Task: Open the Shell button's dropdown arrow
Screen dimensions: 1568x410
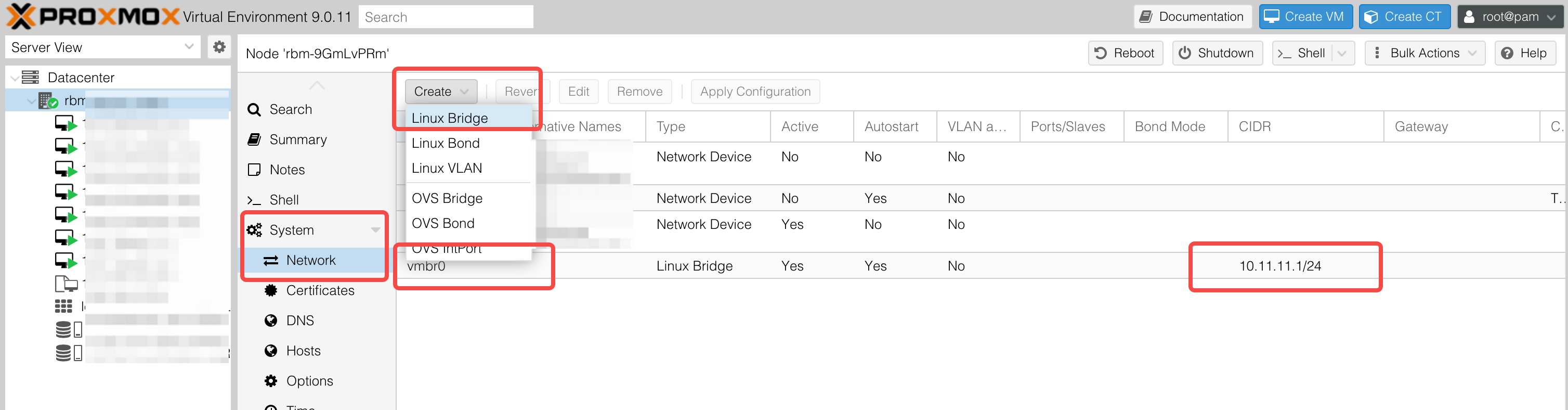Action: pyautogui.click(x=1341, y=53)
